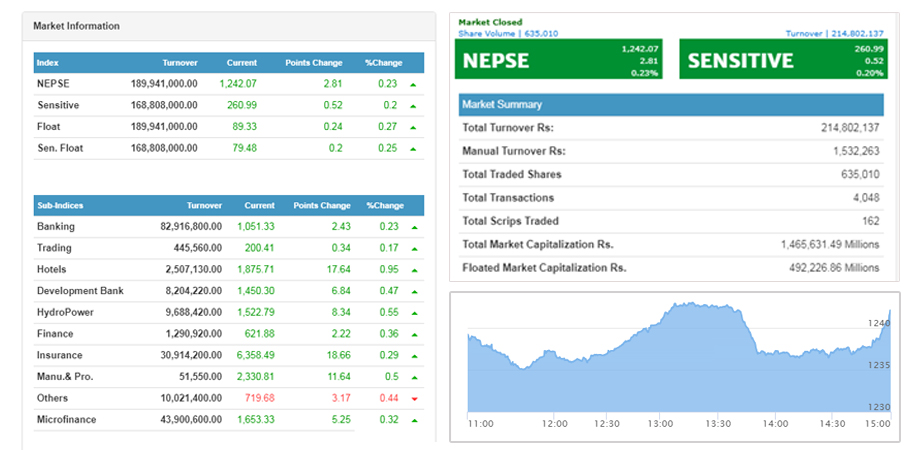This screenshot has height=450, width=920.
Task: Click the up arrow in Banking row
Action: click(415, 227)
